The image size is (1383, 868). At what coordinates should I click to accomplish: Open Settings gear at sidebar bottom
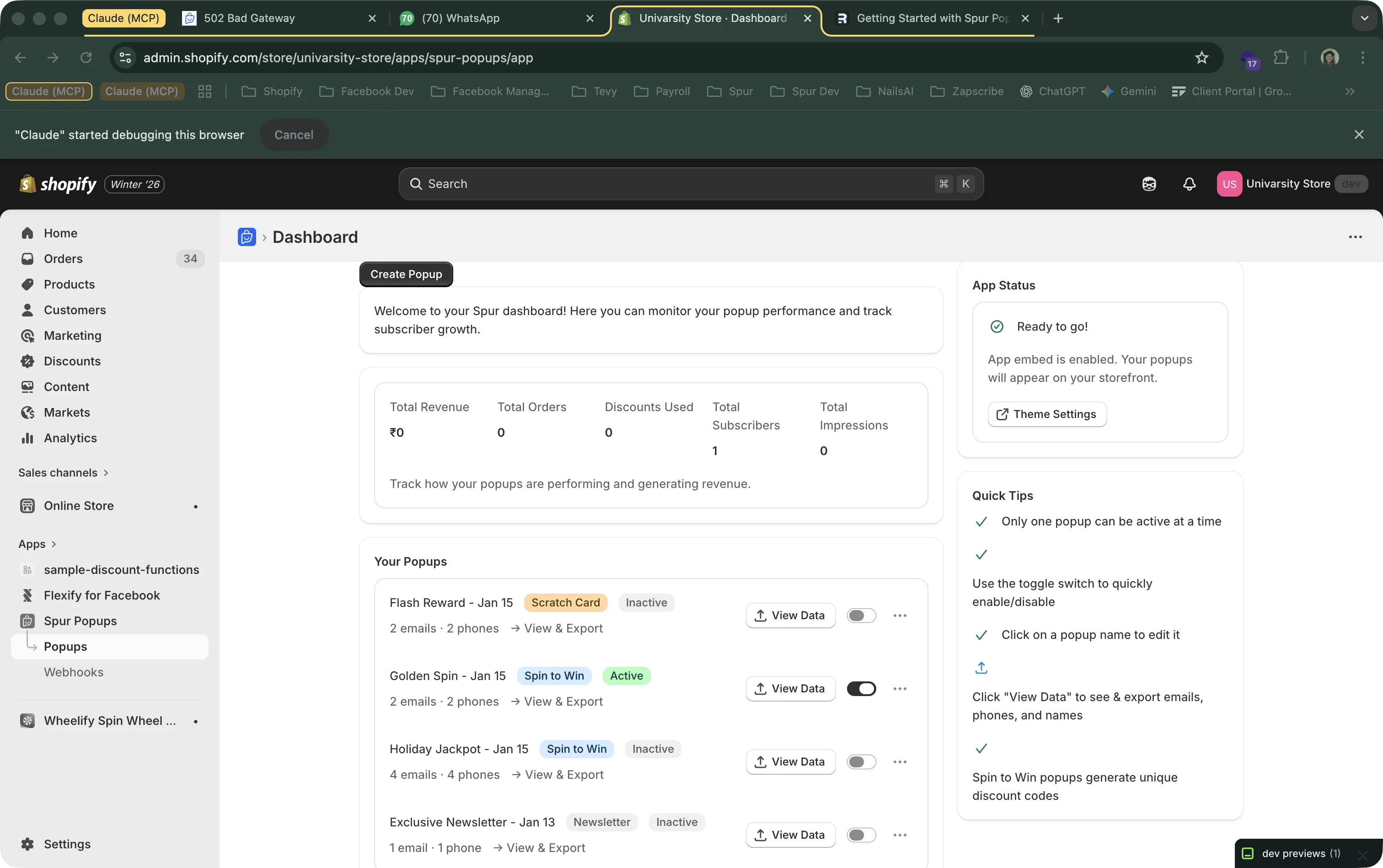coord(27,843)
